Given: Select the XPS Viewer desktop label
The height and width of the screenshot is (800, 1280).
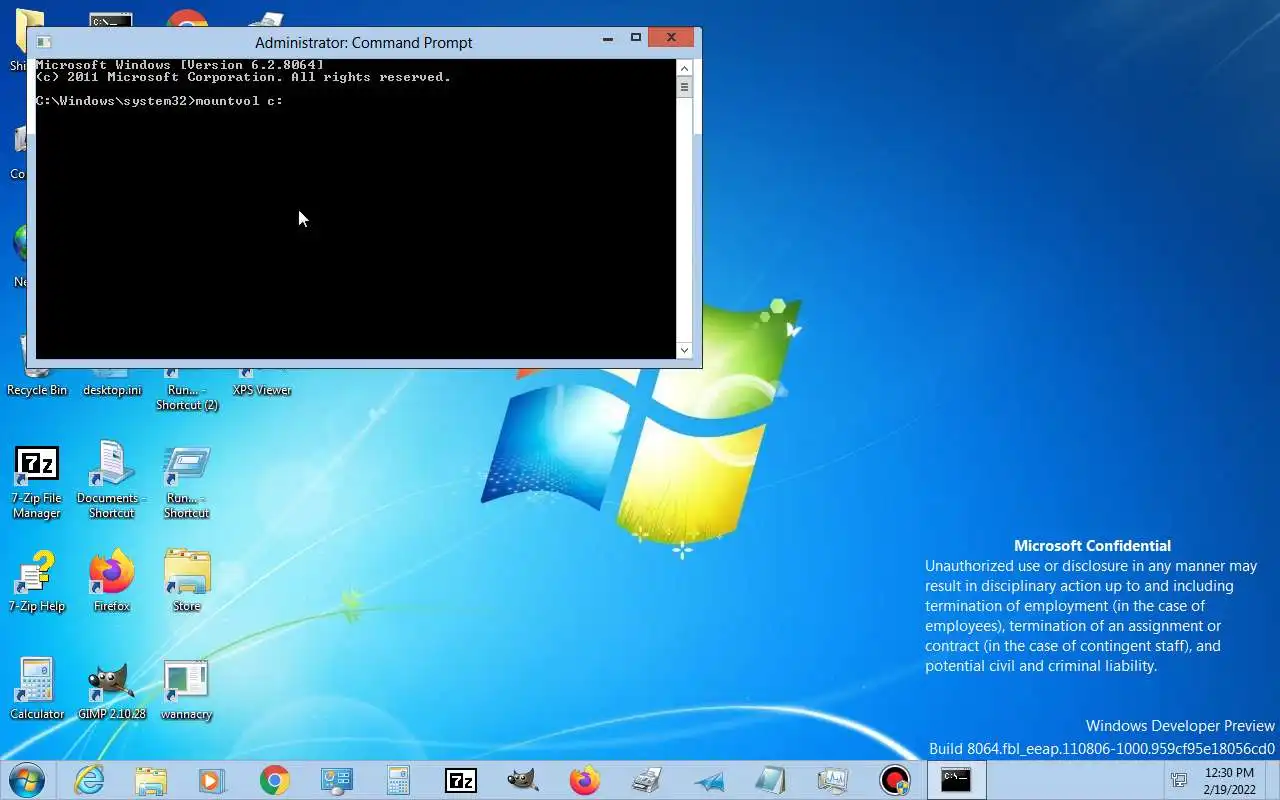Looking at the screenshot, I should pyautogui.click(x=262, y=390).
